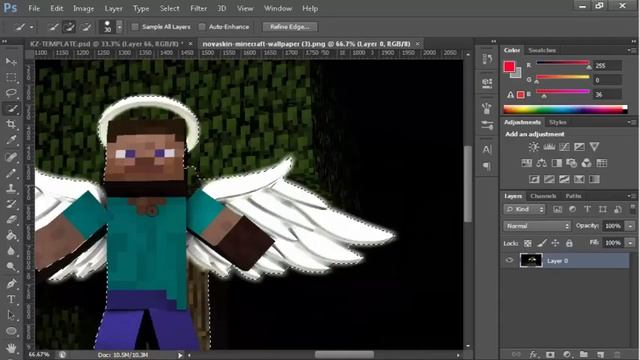Switch to the Swatches tab
The height and width of the screenshot is (360, 640).
pos(542,50)
